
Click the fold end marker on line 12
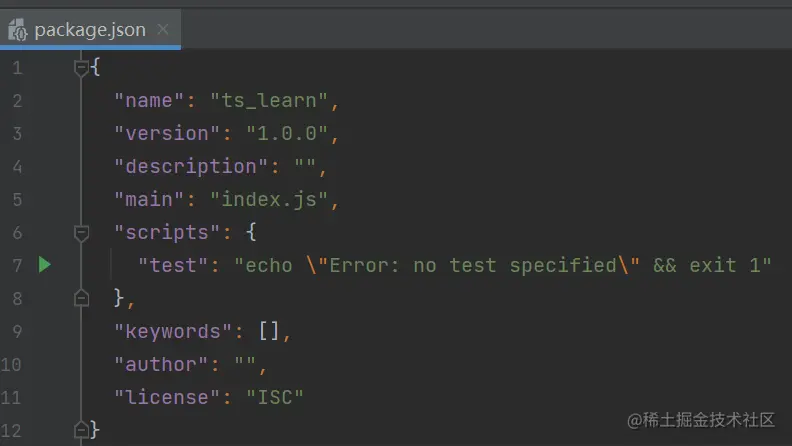click(81, 429)
